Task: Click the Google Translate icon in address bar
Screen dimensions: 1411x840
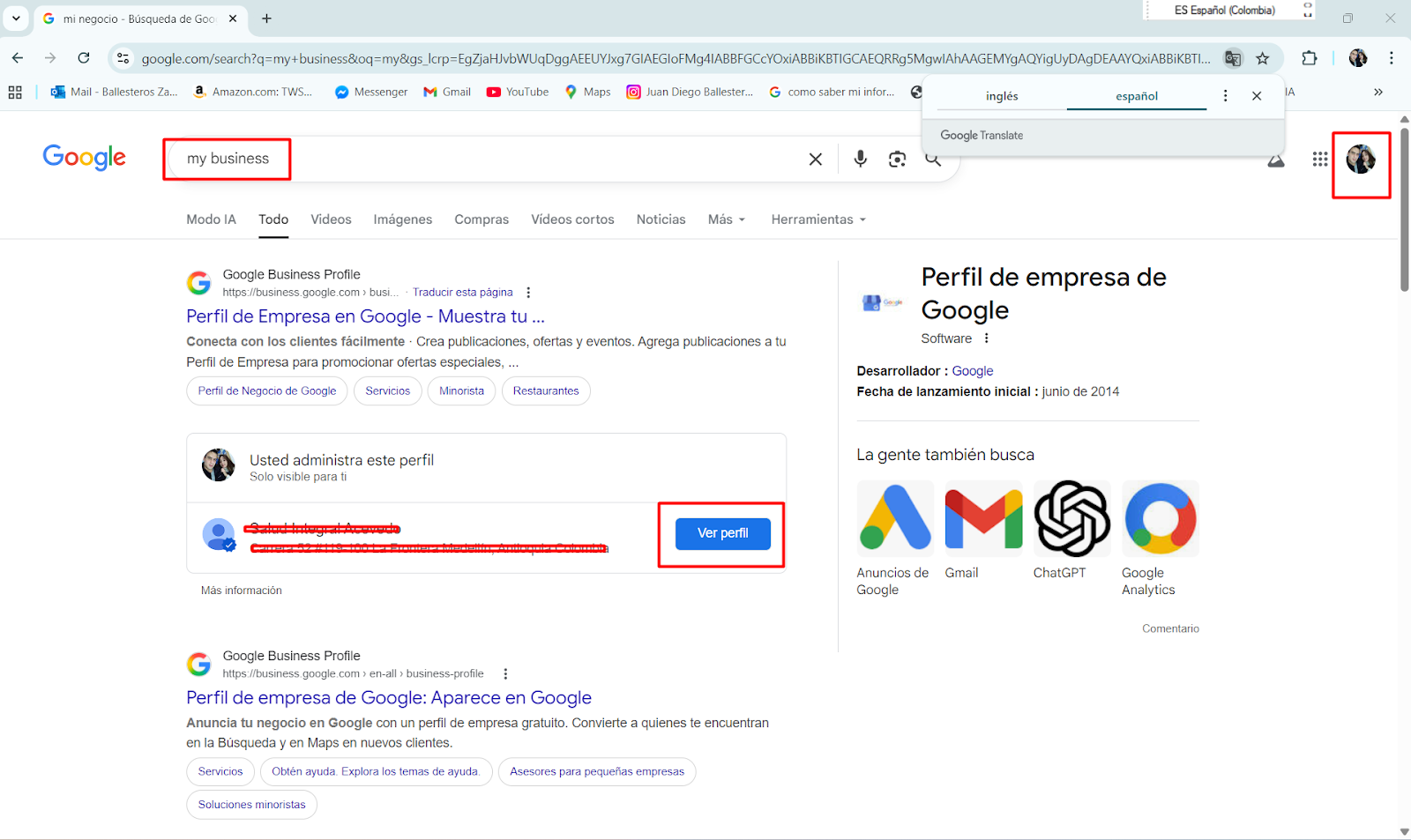Action: click(x=1233, y=58)
